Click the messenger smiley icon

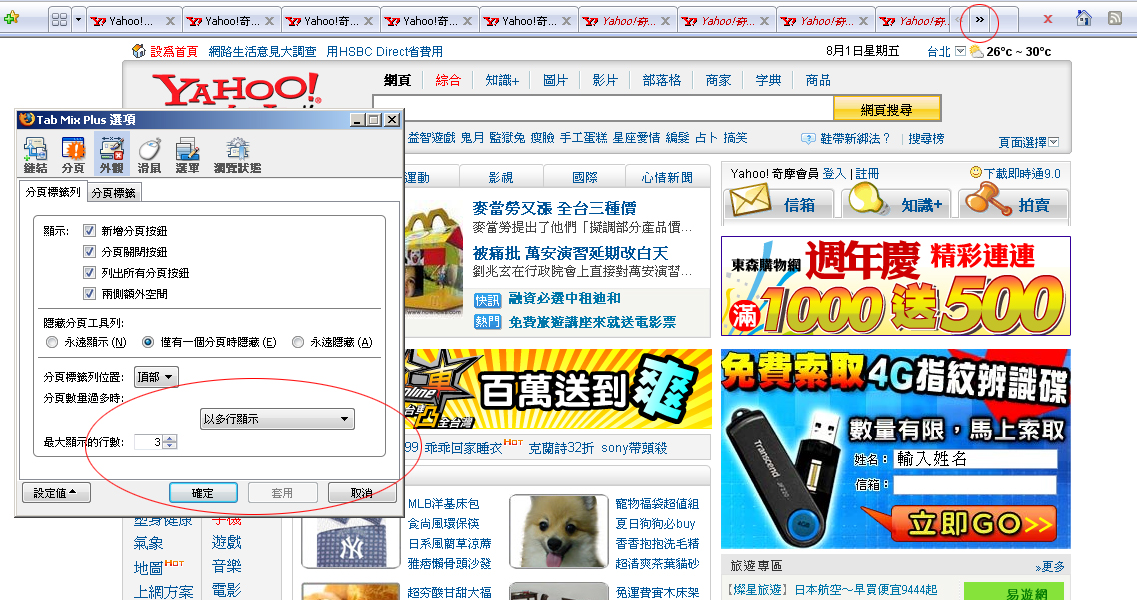click(x=975, y=173)
